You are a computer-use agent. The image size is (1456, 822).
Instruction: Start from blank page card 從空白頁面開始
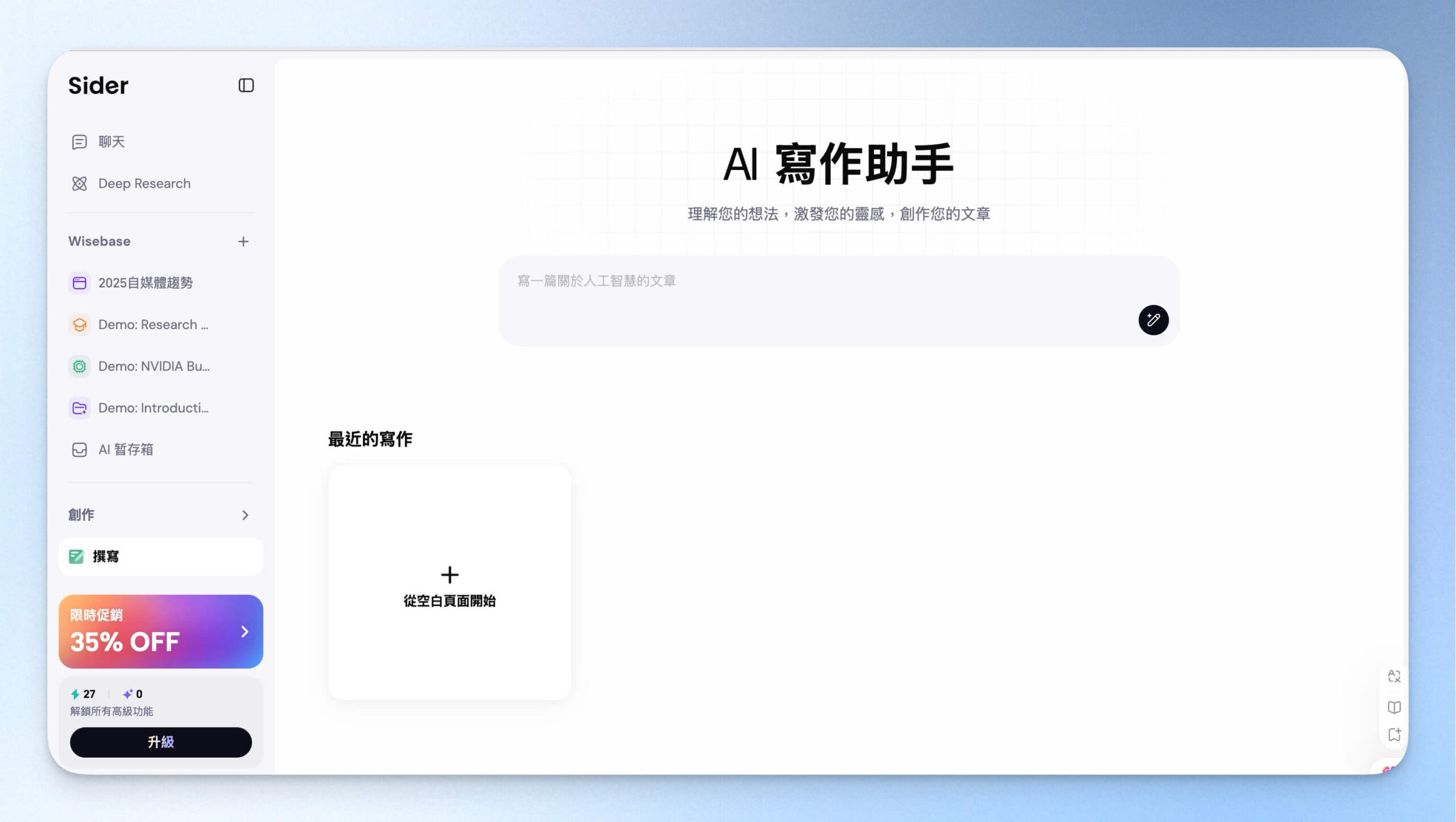450,582
